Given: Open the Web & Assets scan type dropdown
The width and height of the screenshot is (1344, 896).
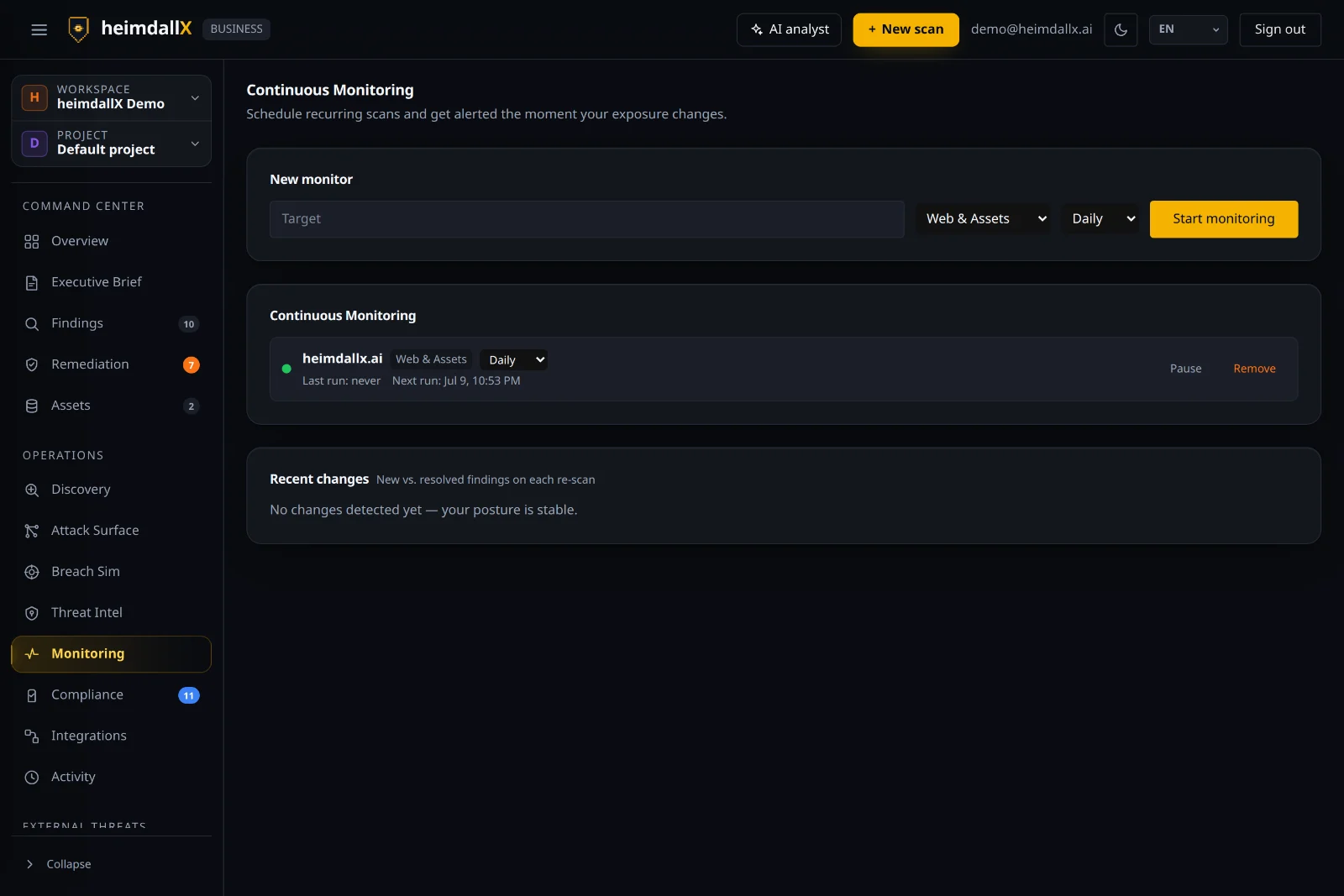Looking at the screenshot, I should point(983,219).
